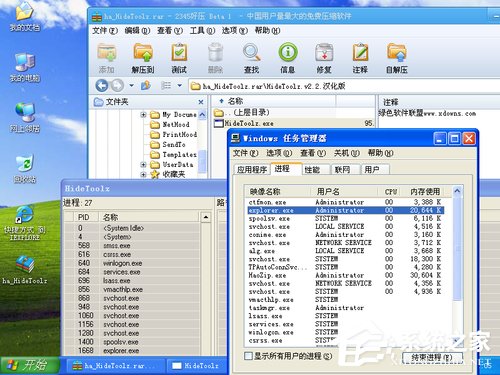Click the archive path address field
The width and height of the screenshot is (500, 375).
(343, 86)
